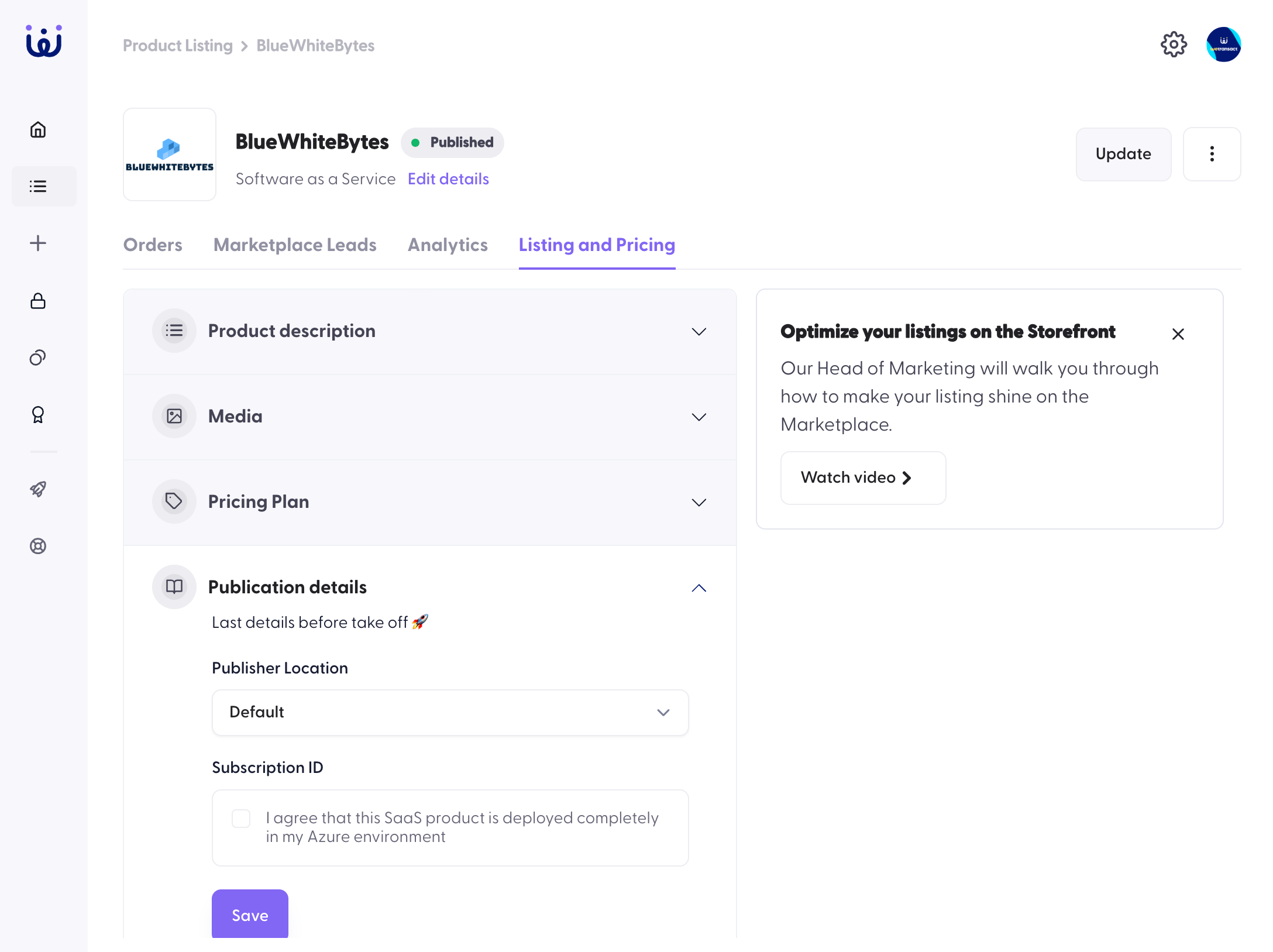Click the Pricing Plan heading text
The width and height of the screenshot is (1273, 952).
click(259, 501)
